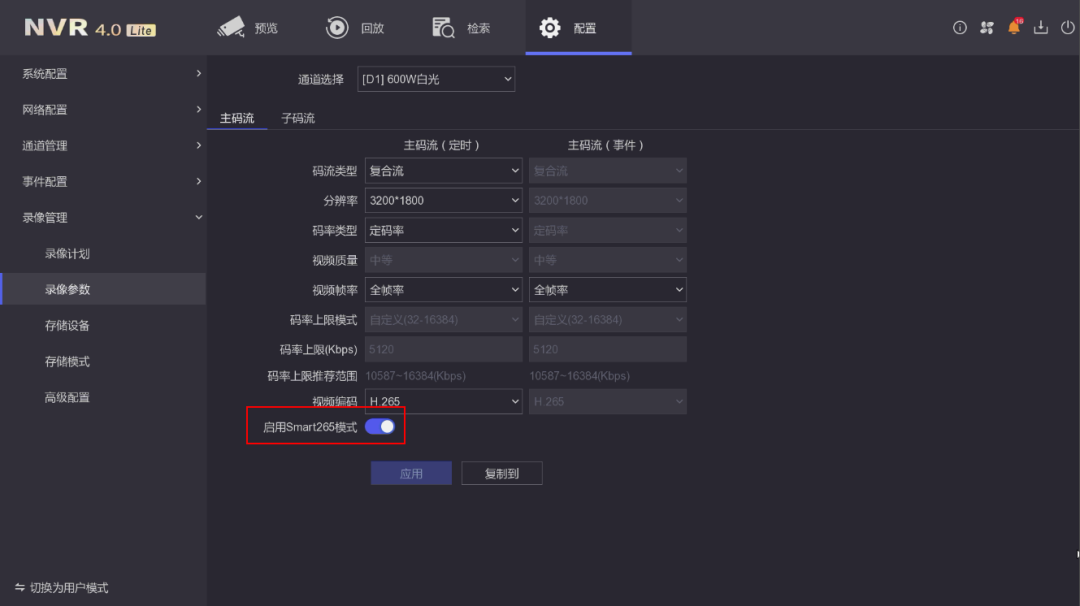
Task: Click the 复制到 button
Action: [502, 474]
